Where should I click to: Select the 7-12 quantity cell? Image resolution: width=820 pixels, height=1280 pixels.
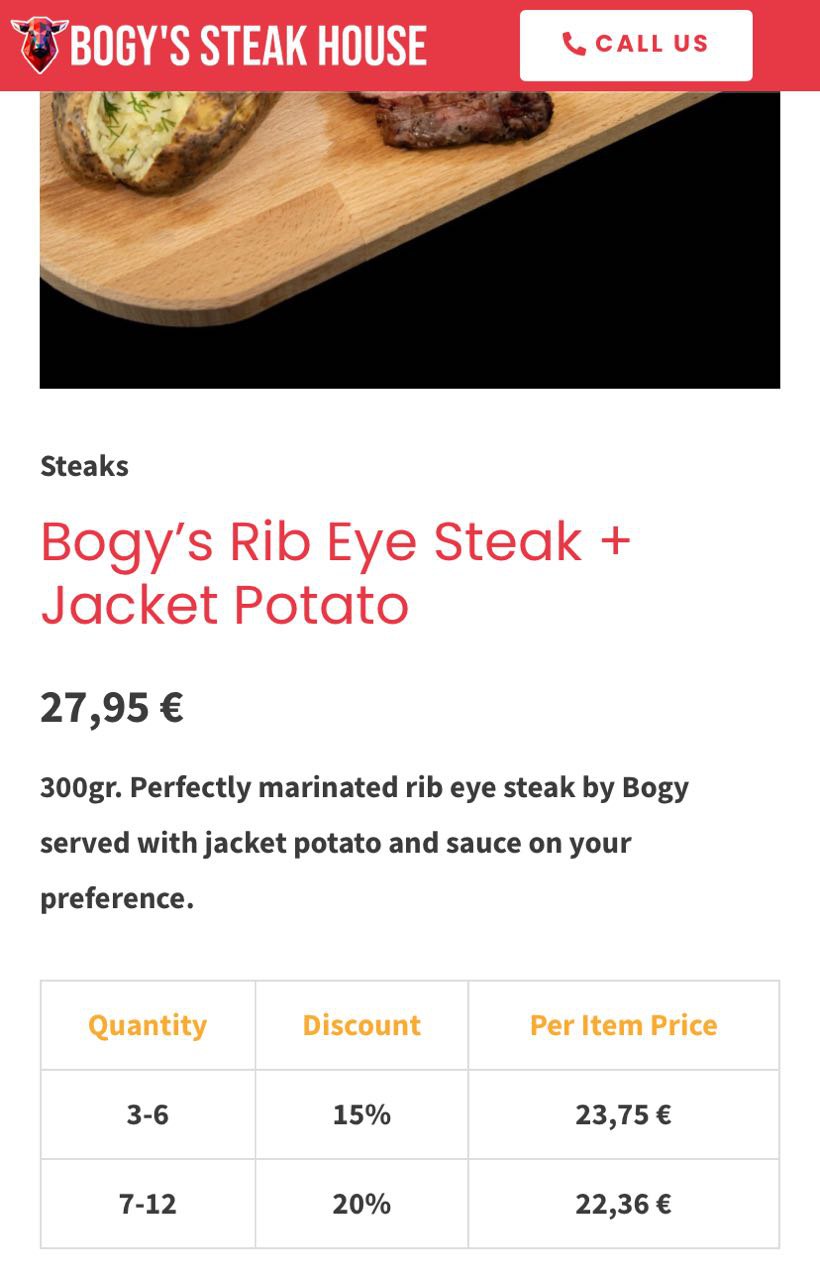(147, 1203)
